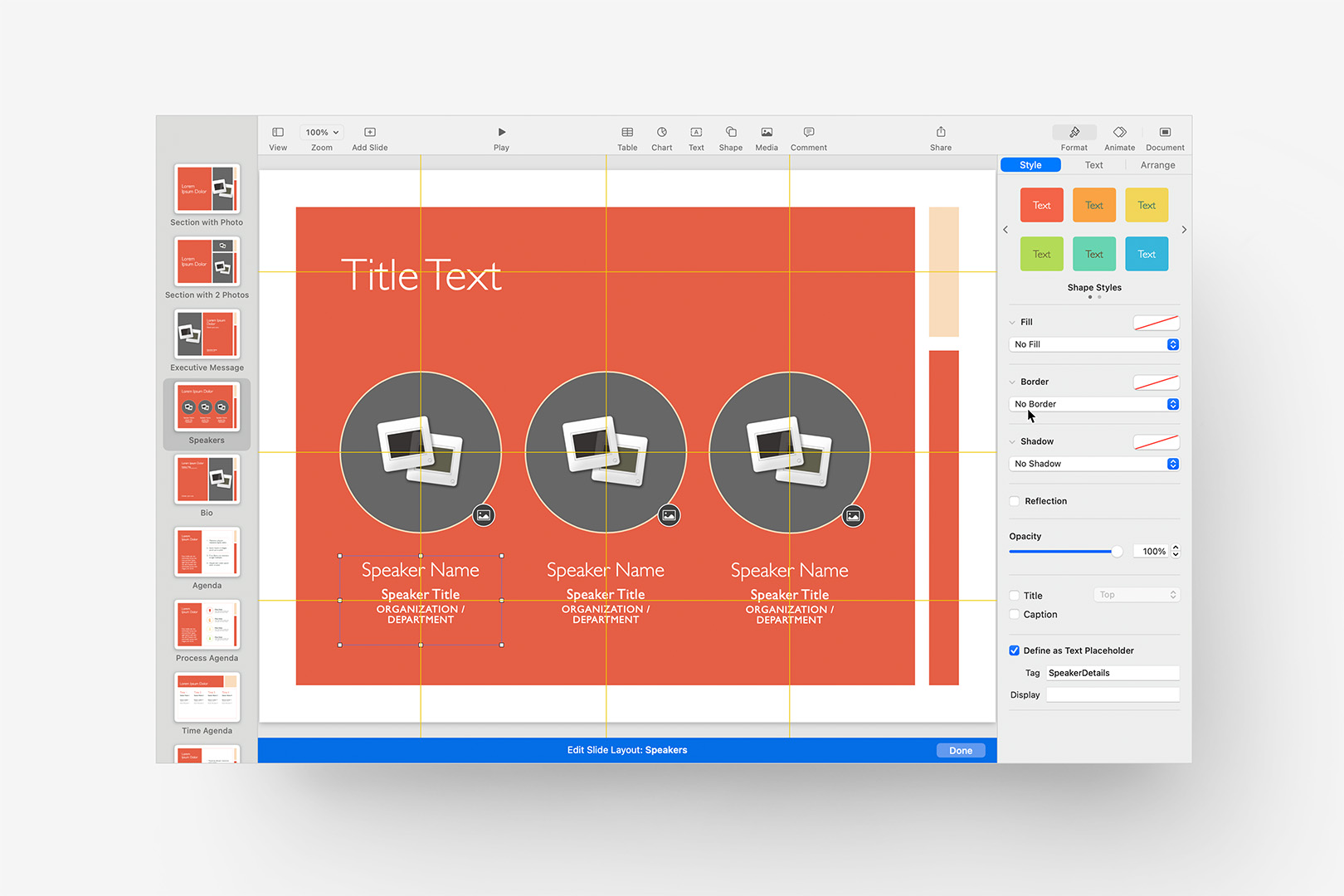Click Done to finish editing the layout
Viewport: 1344px width, 896px height.
coord(960,749)
